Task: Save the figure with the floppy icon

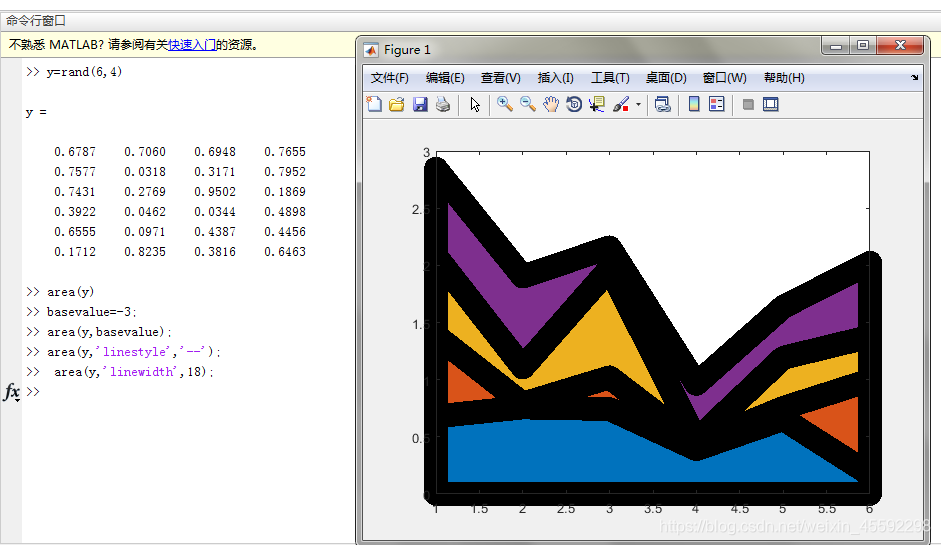Action: pyautogui.click(x=420, y=104)
